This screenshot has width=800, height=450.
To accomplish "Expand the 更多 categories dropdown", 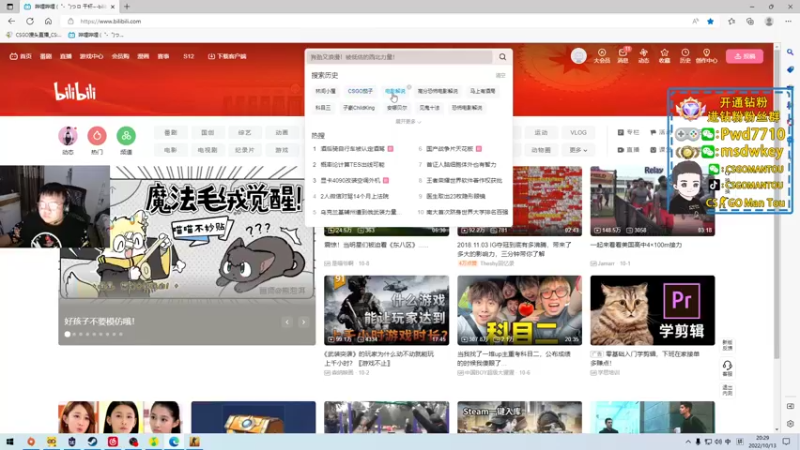I will tap(578, 150).
